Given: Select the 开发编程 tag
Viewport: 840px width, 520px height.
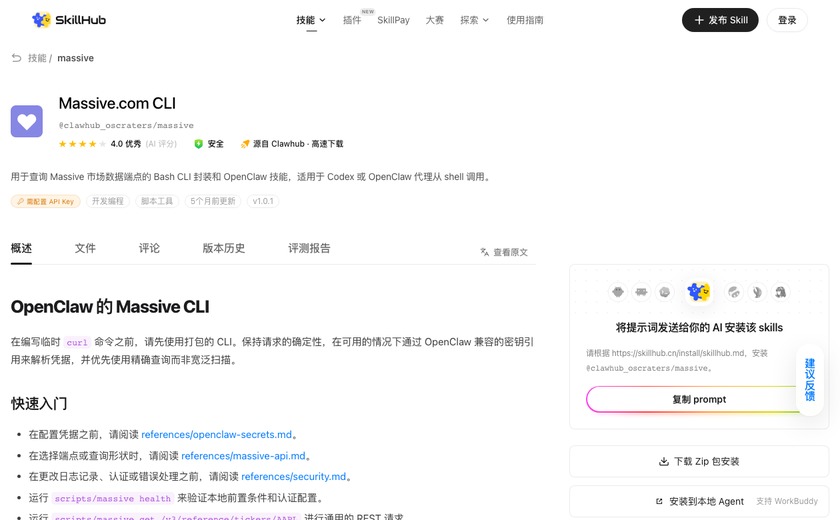Looking at the screenshot, I should [108, 201].
